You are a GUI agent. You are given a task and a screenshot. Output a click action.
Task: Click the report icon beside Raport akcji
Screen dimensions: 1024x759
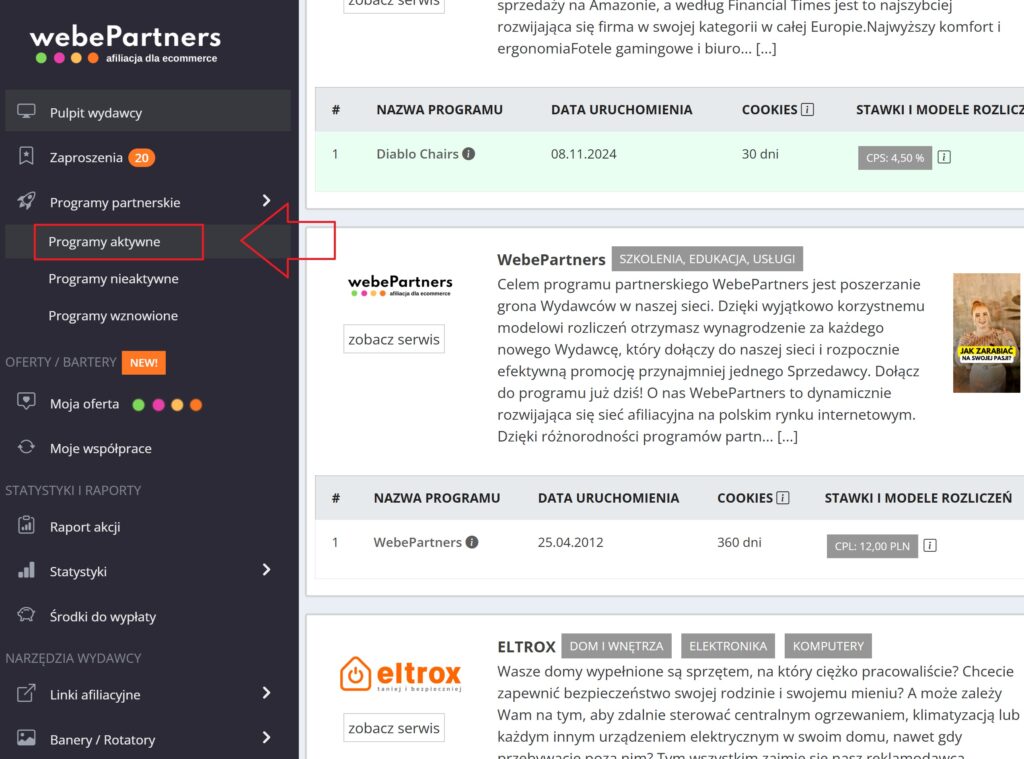[x=26, y=525]
